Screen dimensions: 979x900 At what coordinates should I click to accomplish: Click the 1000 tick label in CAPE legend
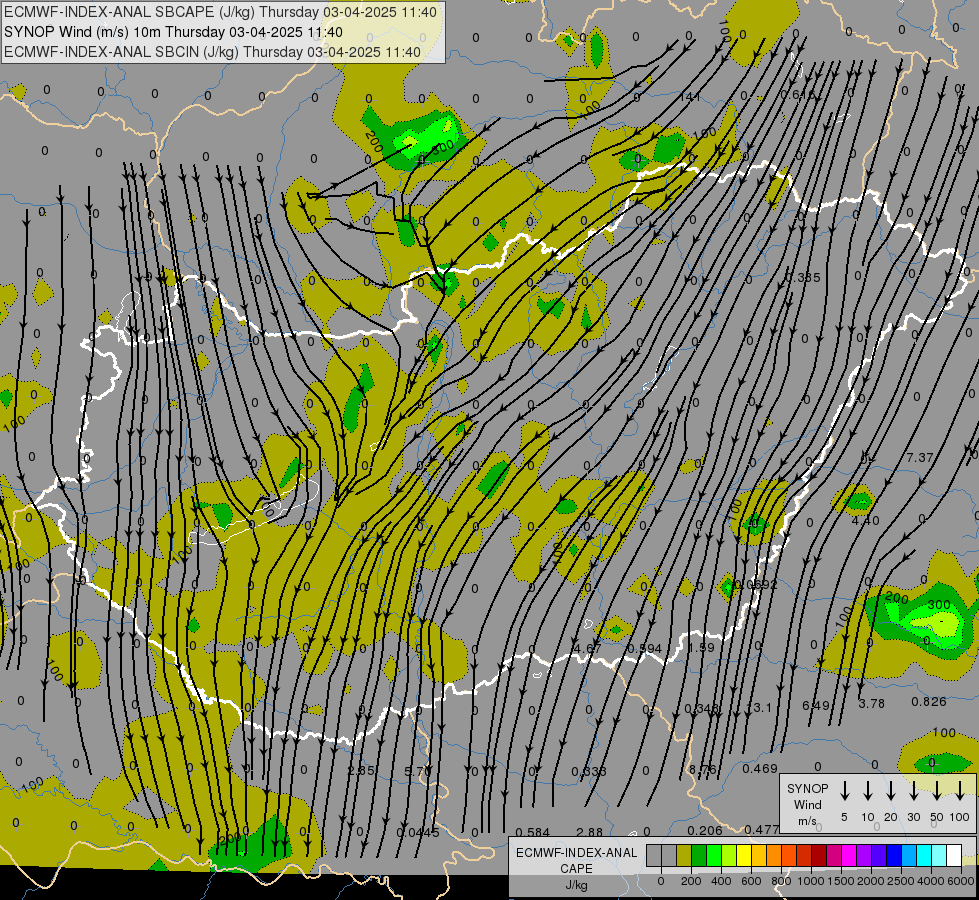(x=810, y=881)
